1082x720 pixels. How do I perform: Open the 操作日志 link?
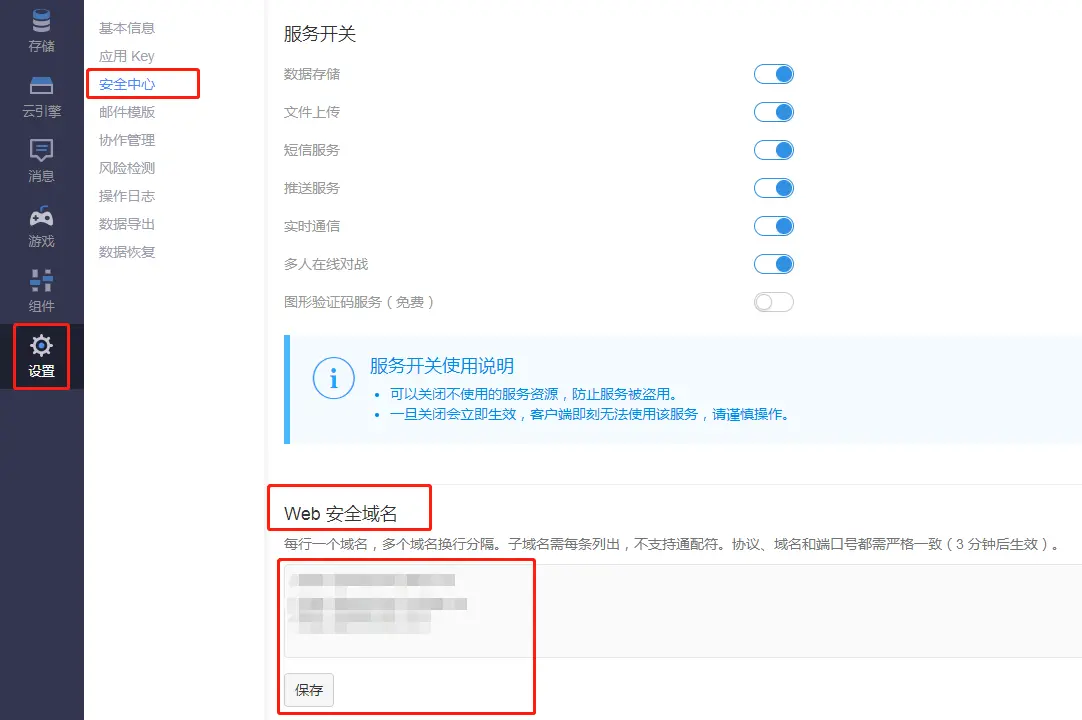click(127, 196)
